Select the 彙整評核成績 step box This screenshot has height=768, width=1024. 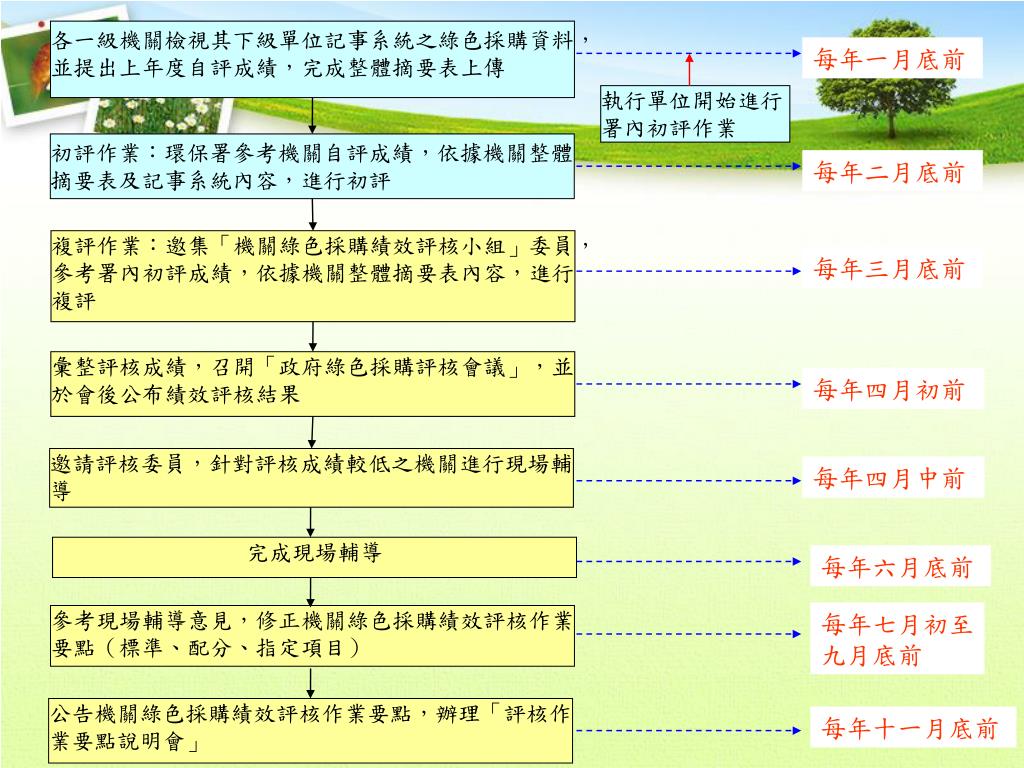(313, 383)
